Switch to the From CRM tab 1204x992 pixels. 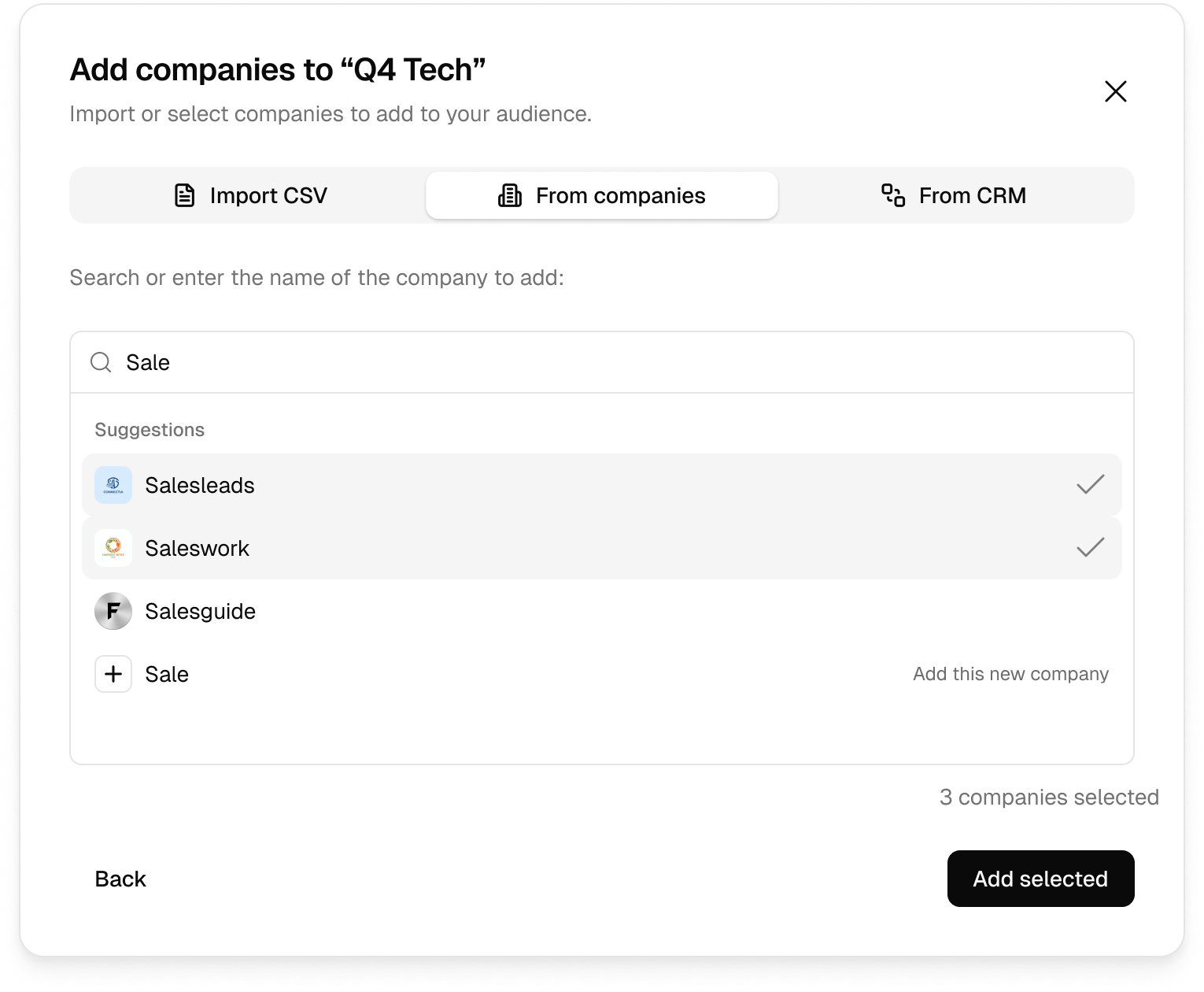click(x=954, y=195)
